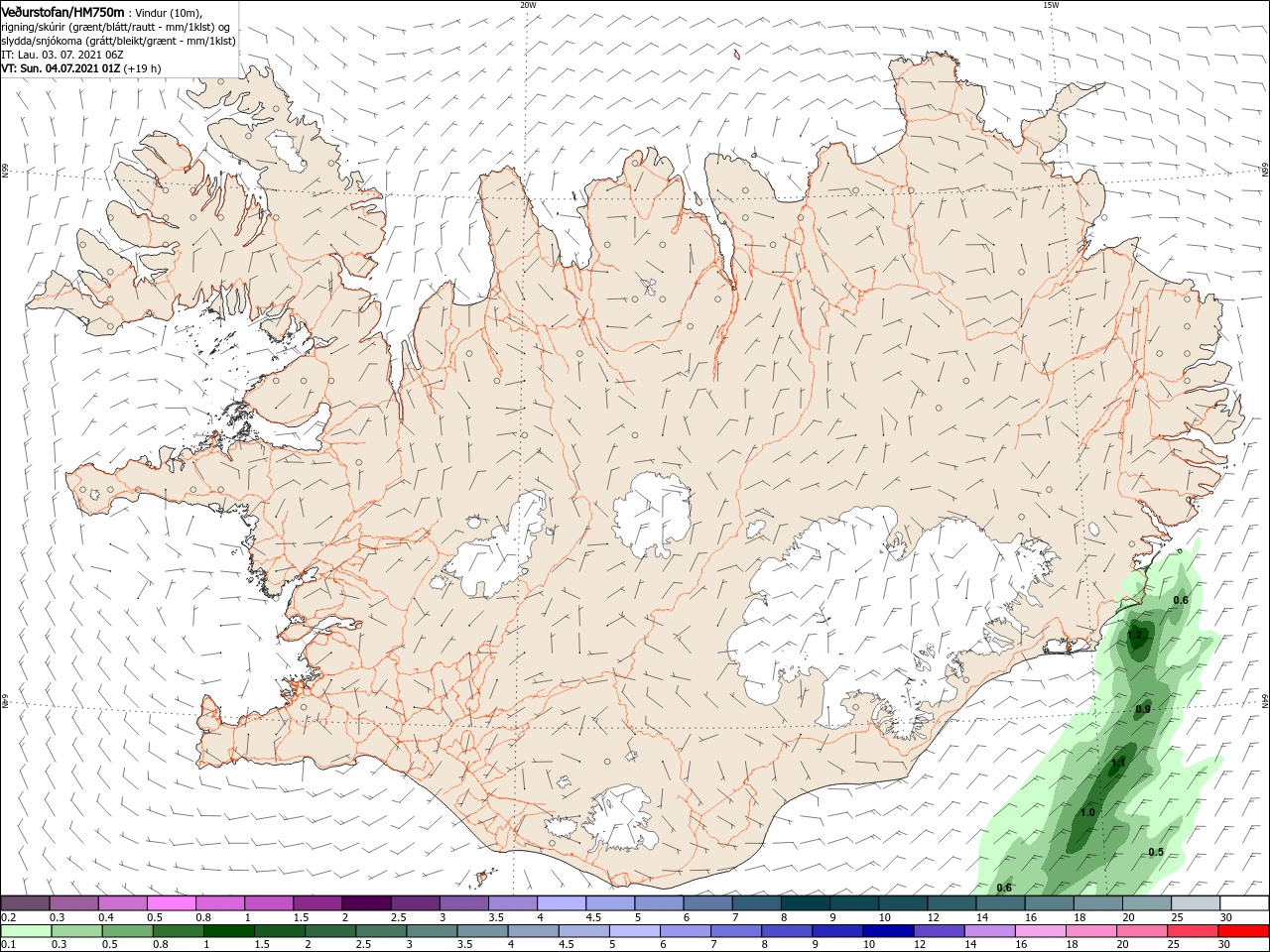Click the Veðurstofan/HM750m map title
Viewport: 1270px width, 952px height.
tap(63, 11)
